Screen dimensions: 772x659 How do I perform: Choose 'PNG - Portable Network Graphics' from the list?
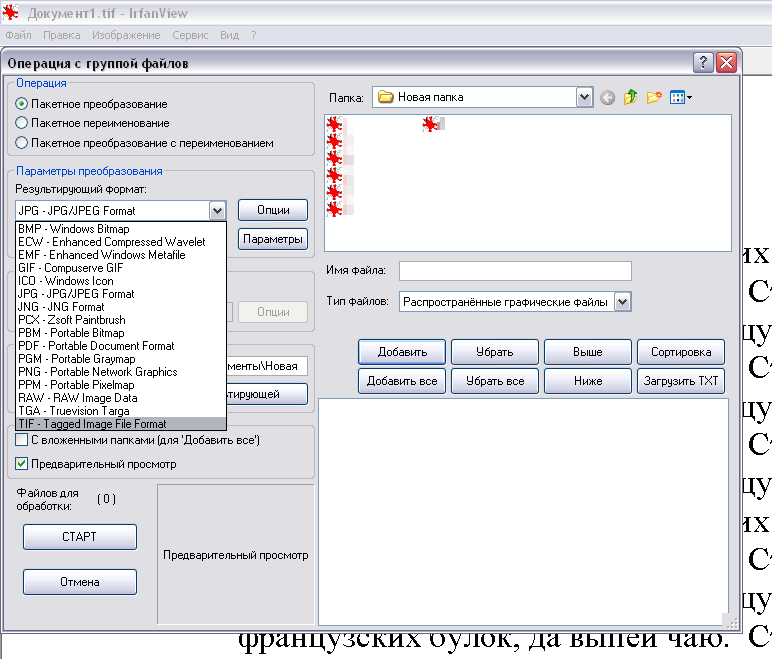point(98,372)
